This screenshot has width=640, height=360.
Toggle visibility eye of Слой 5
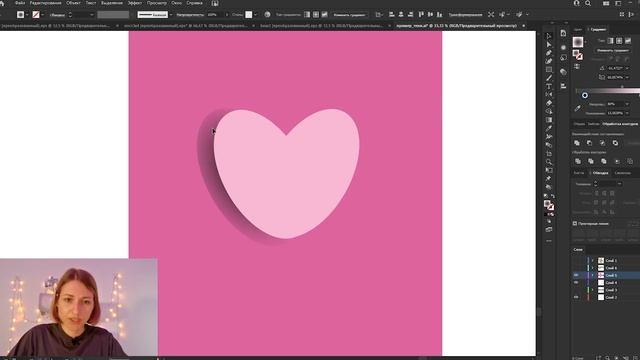coord(576,275)
